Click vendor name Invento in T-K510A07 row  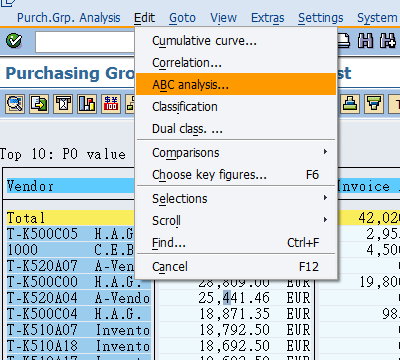click(122, 330)
